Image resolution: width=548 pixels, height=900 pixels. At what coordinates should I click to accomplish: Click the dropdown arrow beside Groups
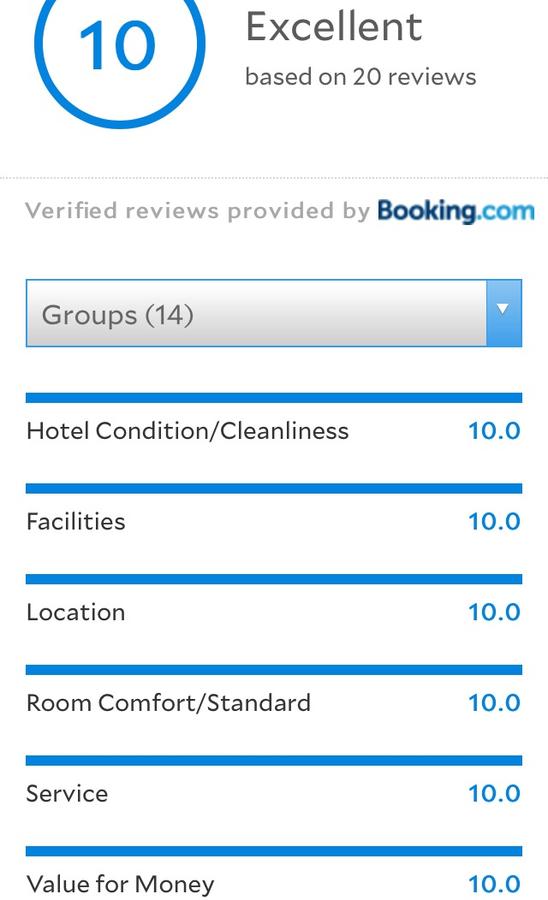pos(504,313)
